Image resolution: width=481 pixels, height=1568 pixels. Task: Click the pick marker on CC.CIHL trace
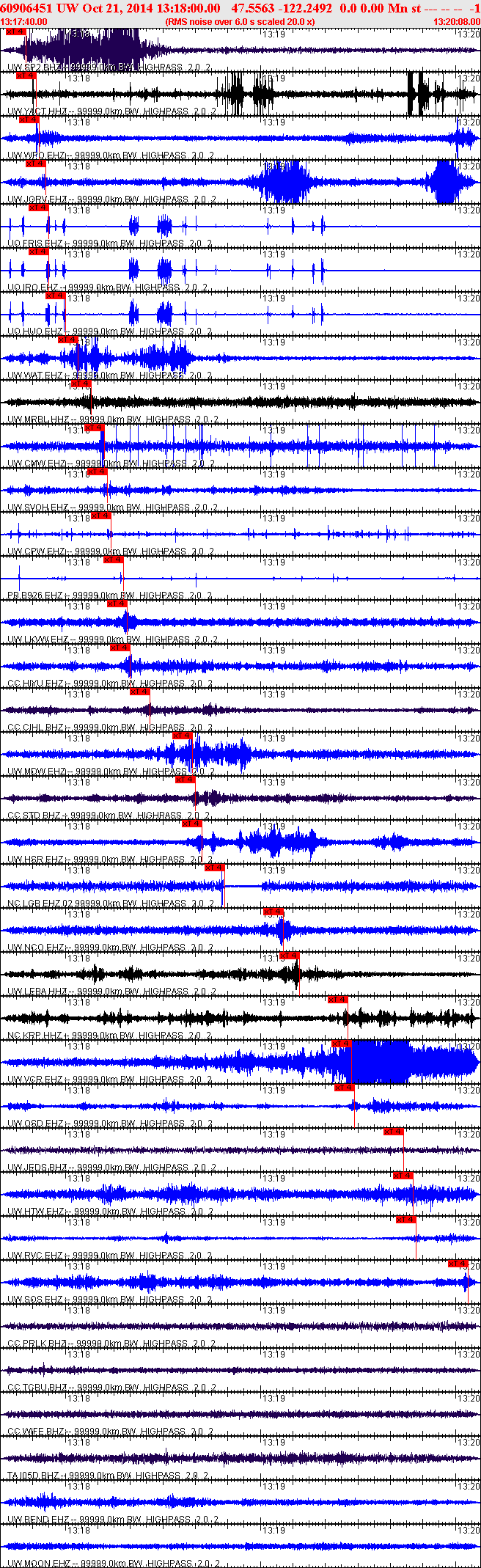click(139, 692)
